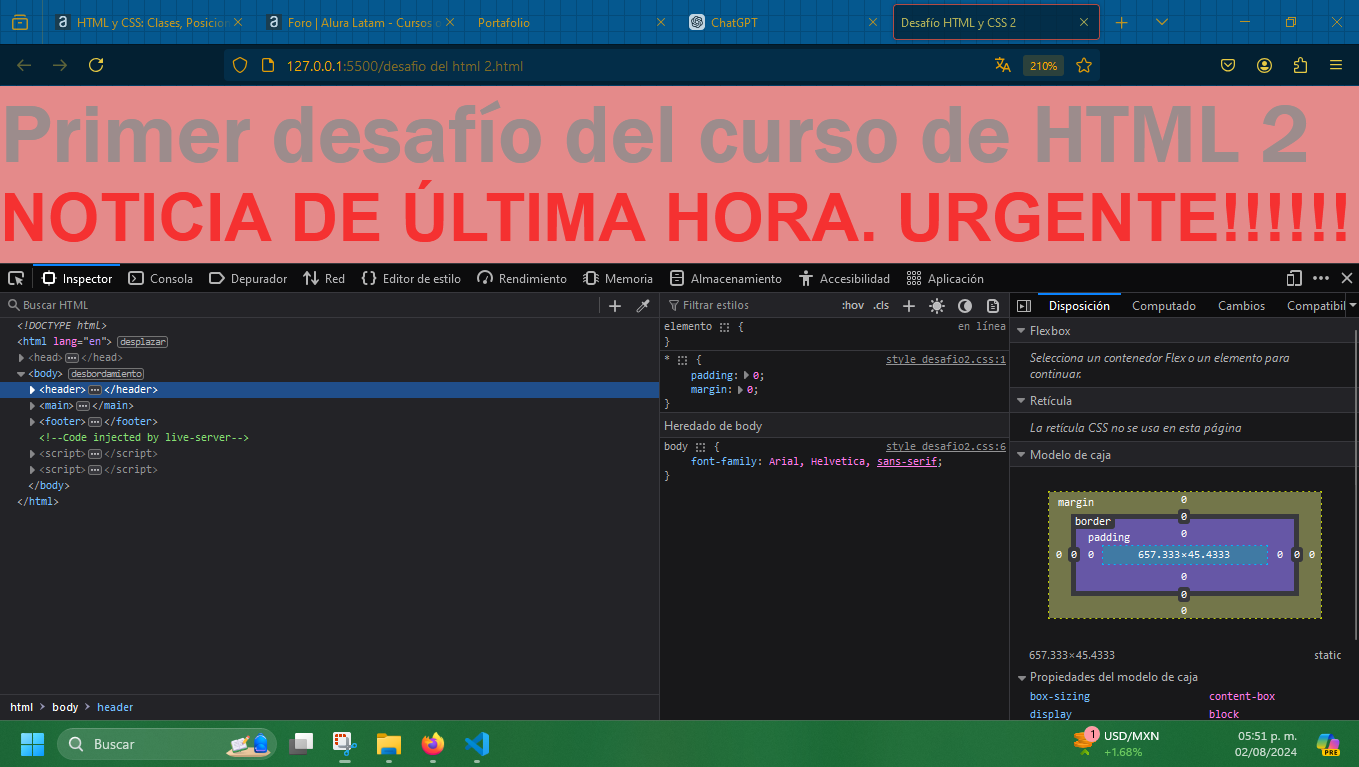The width and height of the screenshot is (1359, 767).
Task: Toggle :hov pseudo-class panel
Action: [x=853, y=305]
